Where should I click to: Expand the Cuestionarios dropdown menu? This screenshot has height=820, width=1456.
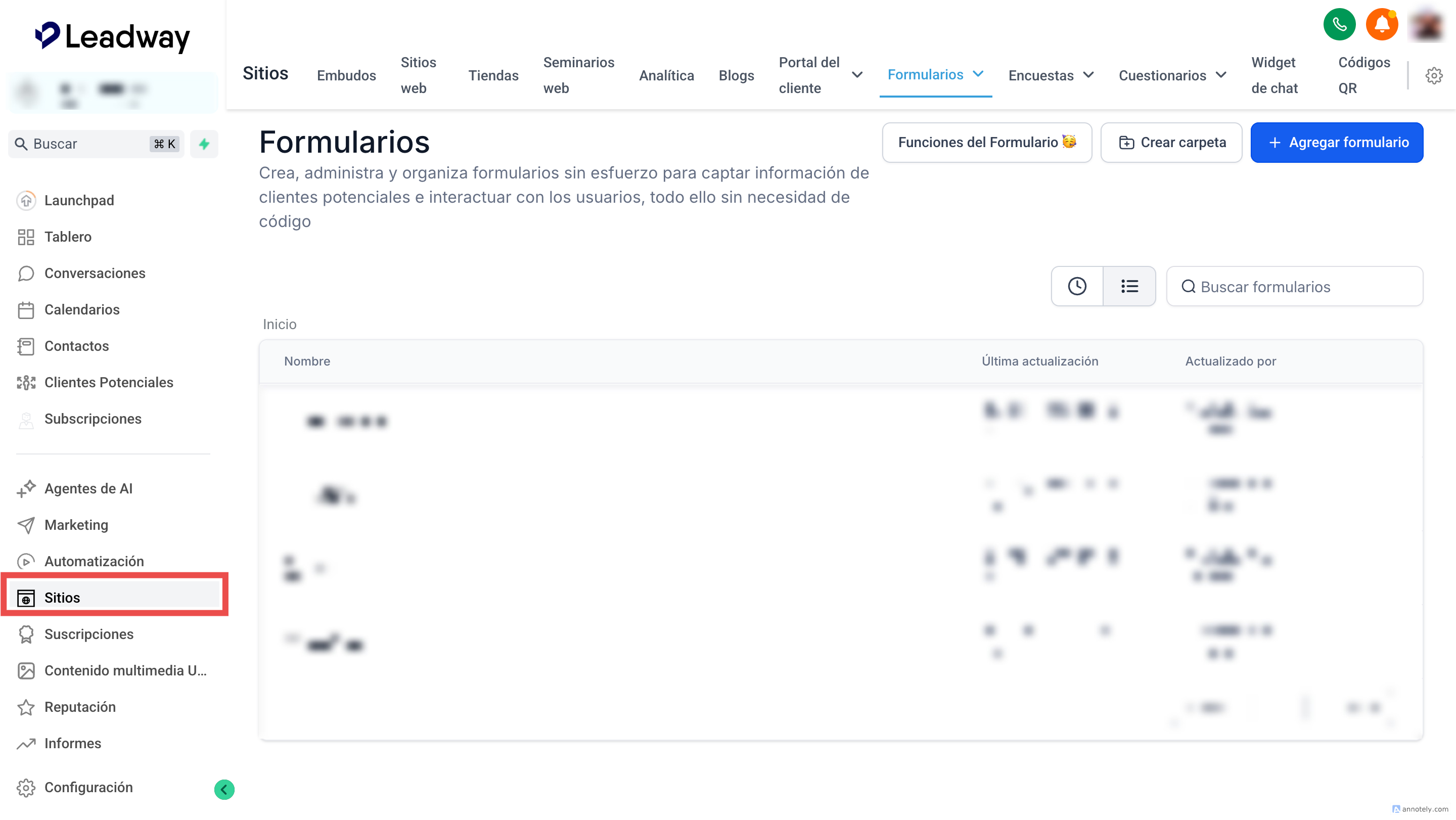click(x=1221, y=75)
